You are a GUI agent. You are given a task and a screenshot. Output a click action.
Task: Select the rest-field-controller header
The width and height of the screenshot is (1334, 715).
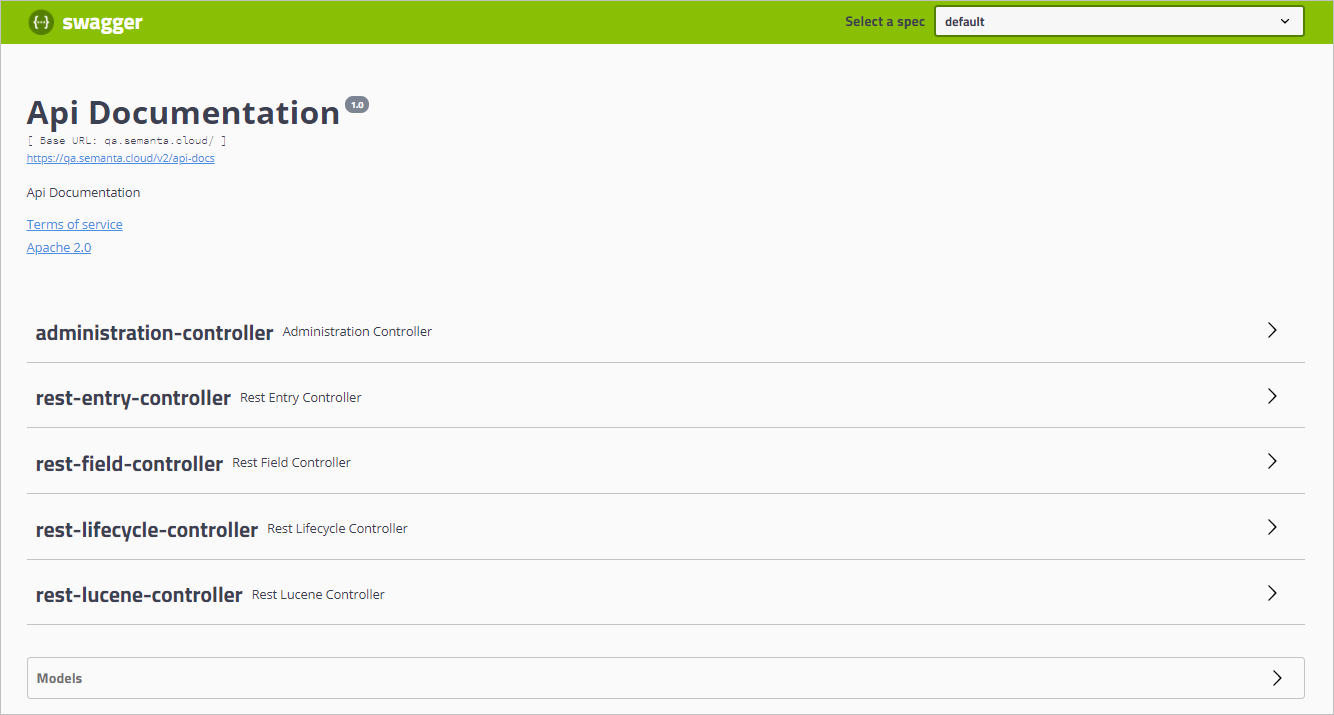129,461
